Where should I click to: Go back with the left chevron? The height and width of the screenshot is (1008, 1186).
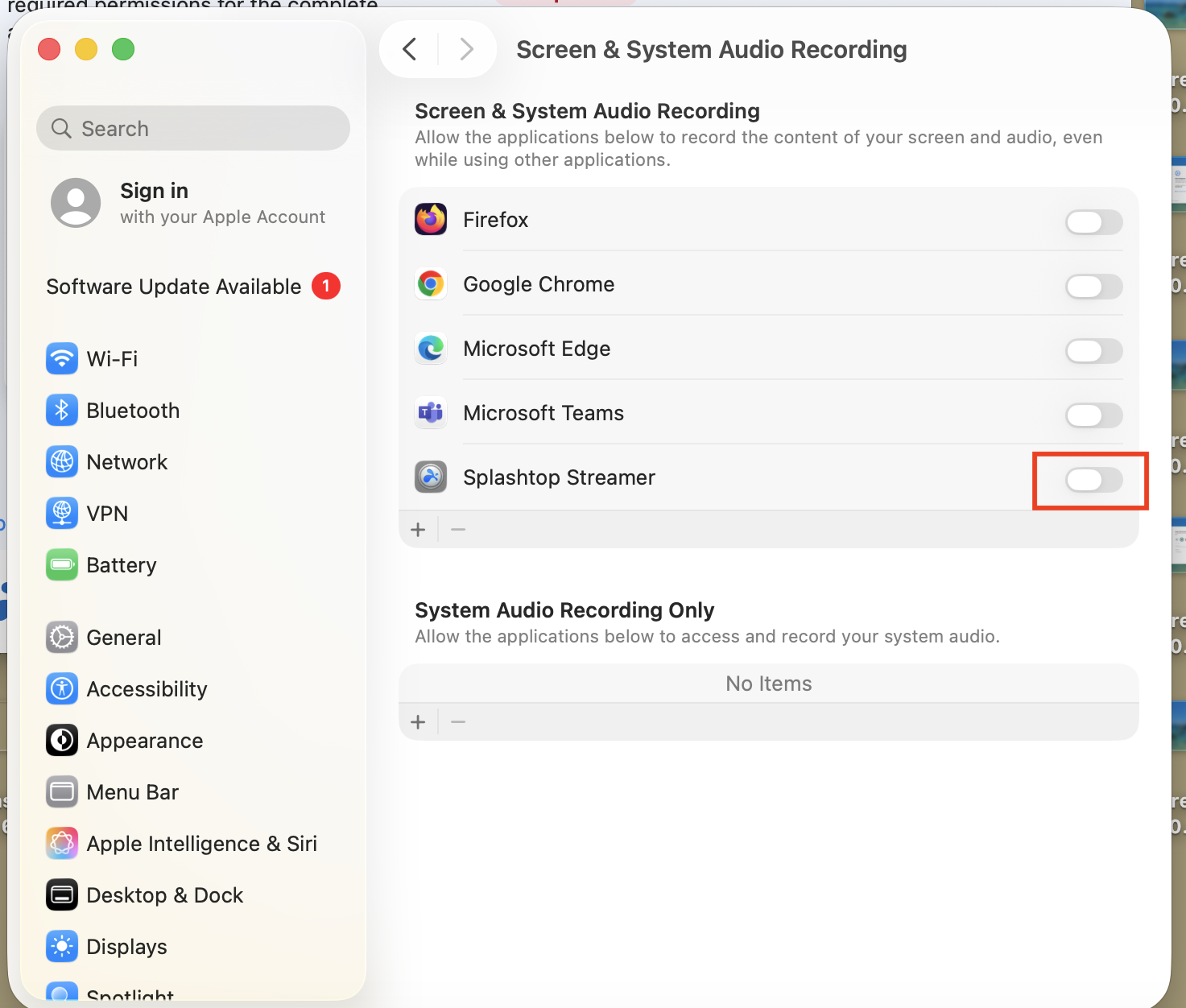410,49
